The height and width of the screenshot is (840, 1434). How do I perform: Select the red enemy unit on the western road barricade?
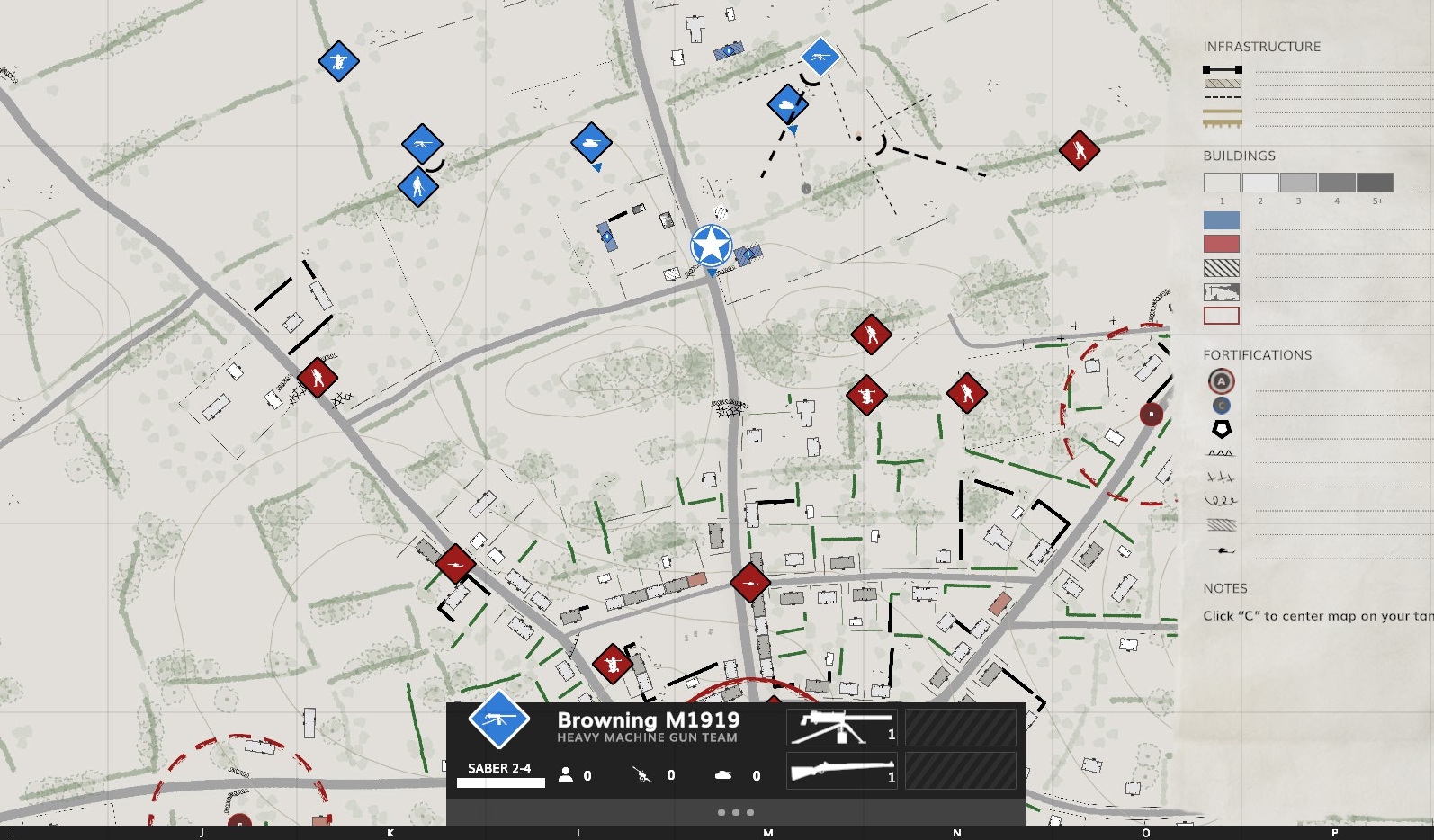317,378
